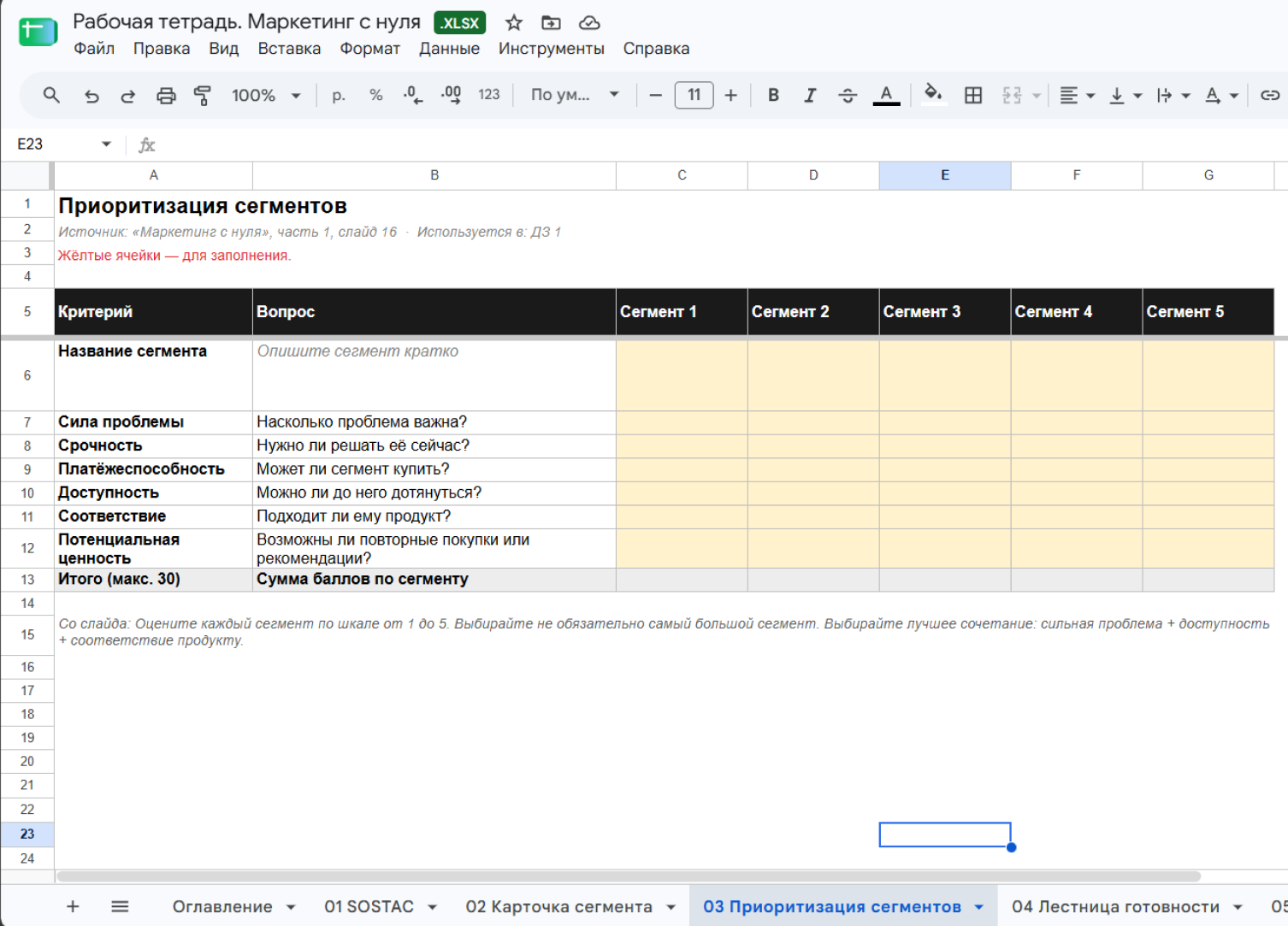Click the undo arrow icon
Viewport: 1288px width, 926px height.
click(x=92, y=96)
